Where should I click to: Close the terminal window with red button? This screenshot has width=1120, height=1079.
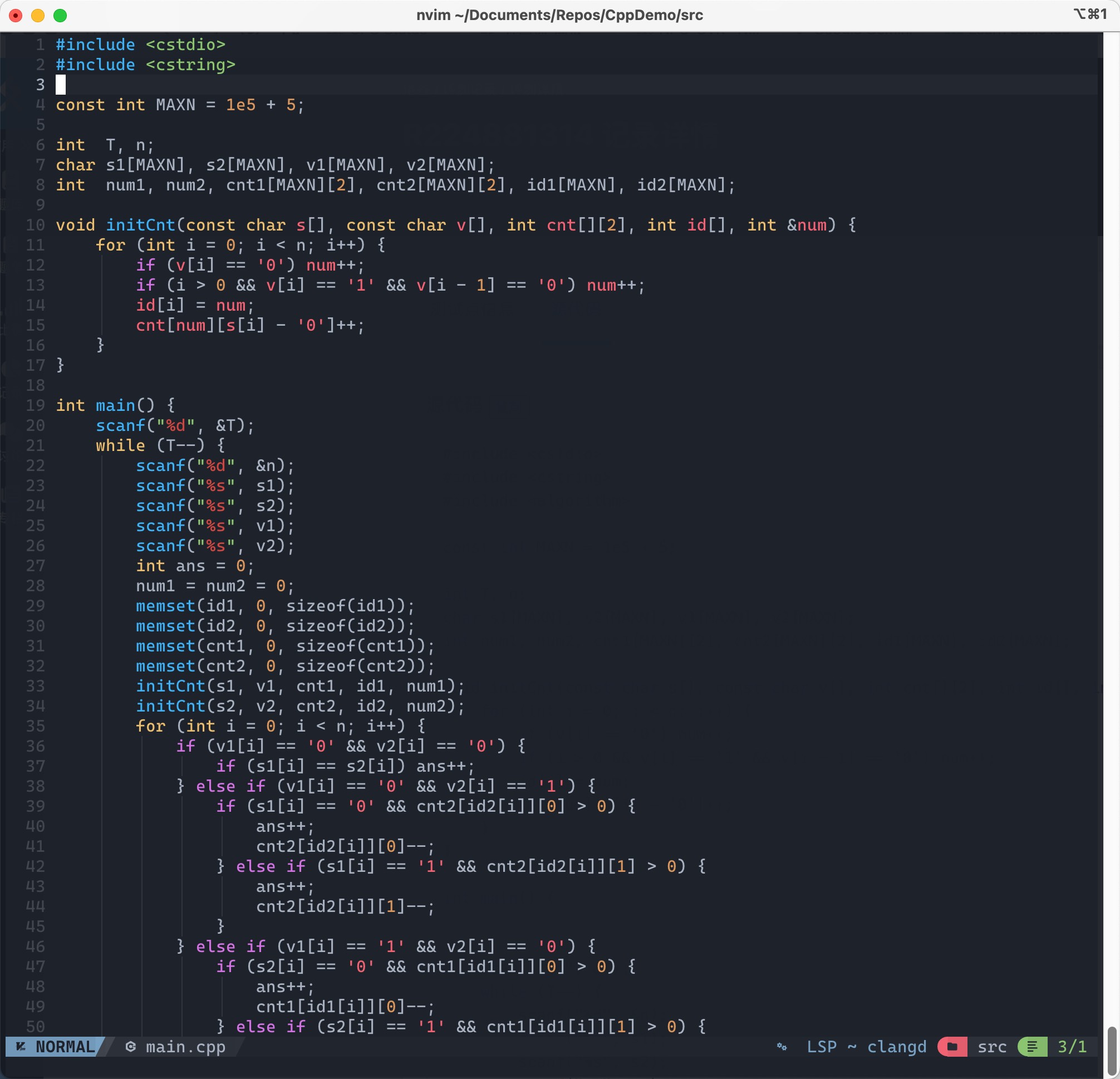(16, 16)
